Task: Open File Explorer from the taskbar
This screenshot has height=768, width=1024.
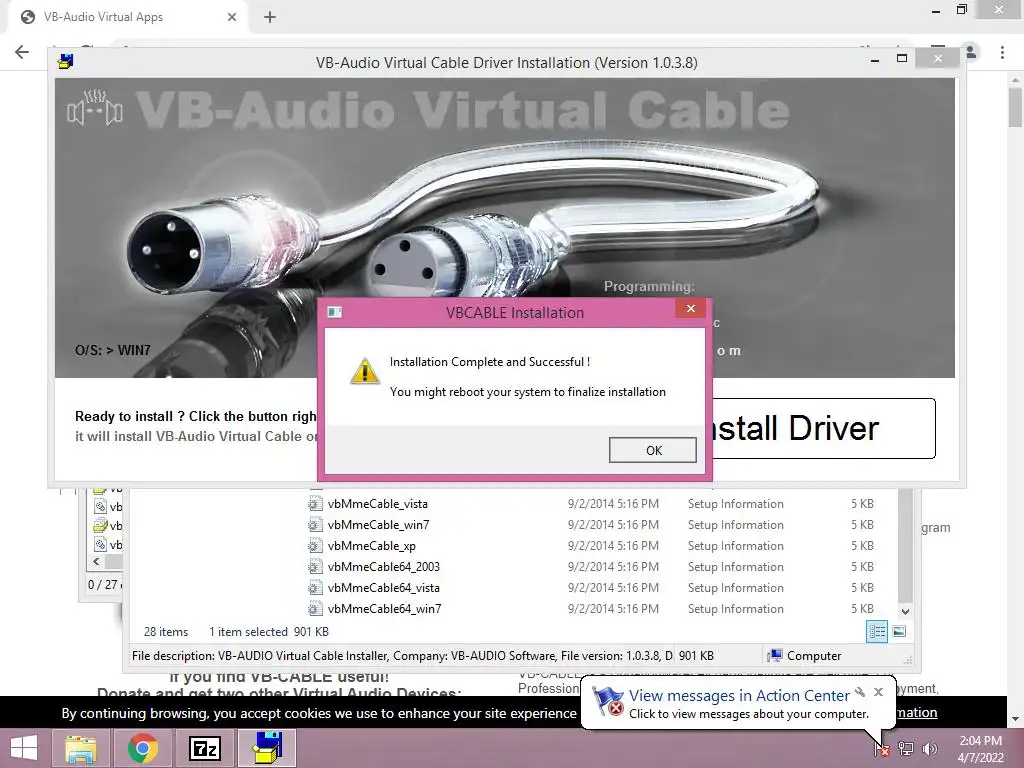Action: [x=80, y=748]
